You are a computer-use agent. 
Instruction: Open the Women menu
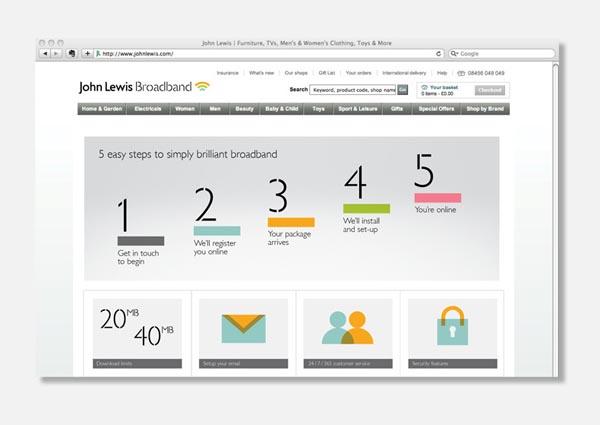click(x=185, y=109)
